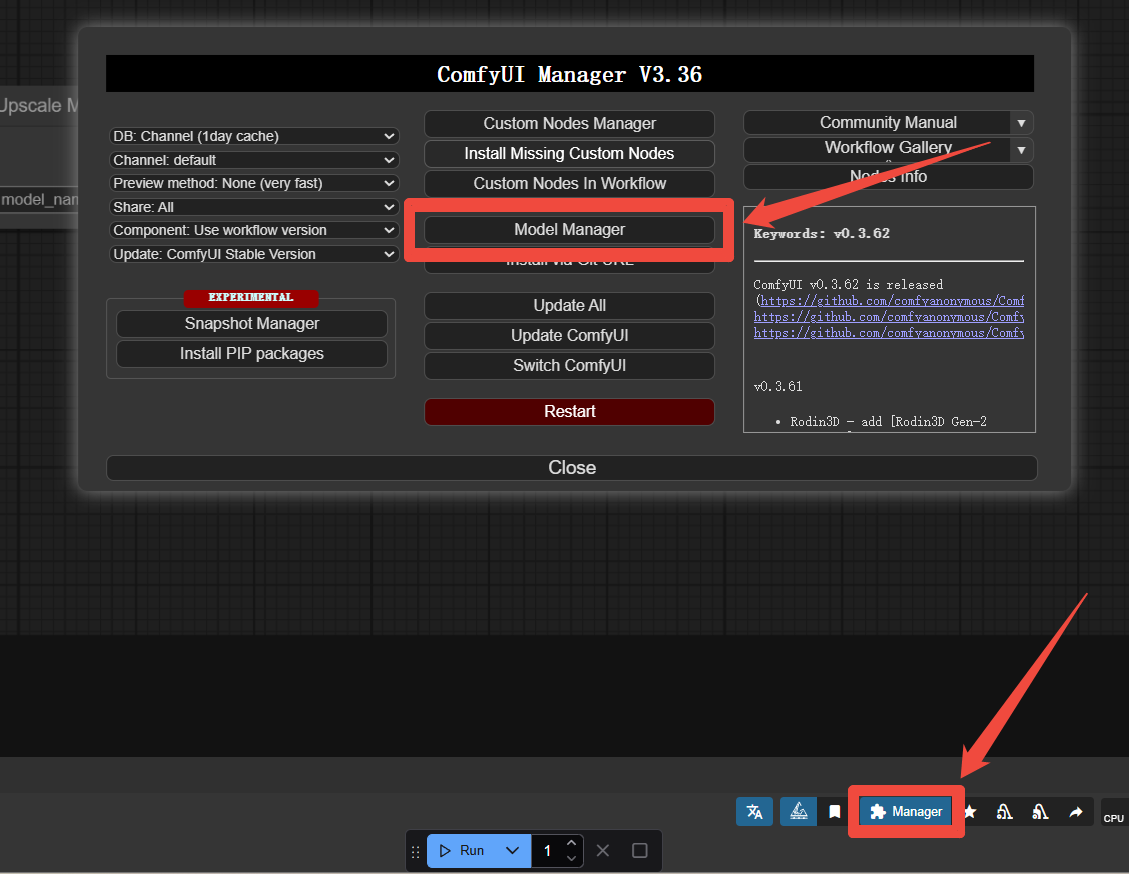This screenshot has height=874, width=1129.
Task: Click the star icon beside Manager
Action: (x=969, y=812)
